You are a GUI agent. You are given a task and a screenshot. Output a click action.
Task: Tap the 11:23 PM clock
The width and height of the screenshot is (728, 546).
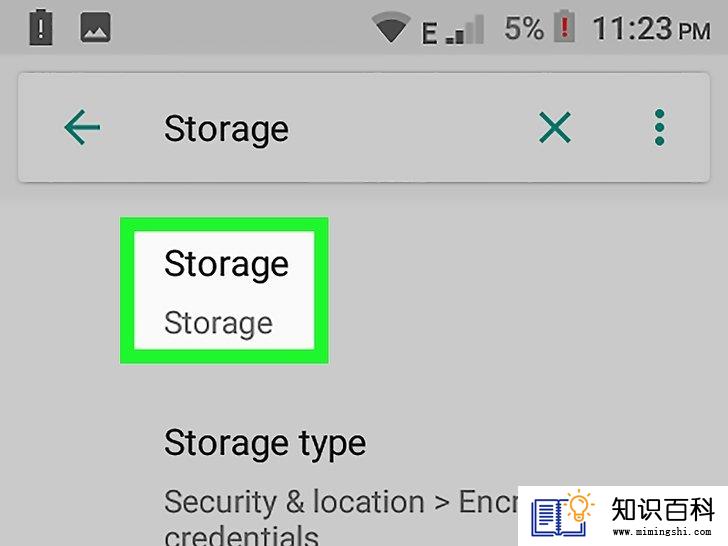point(651,29)
